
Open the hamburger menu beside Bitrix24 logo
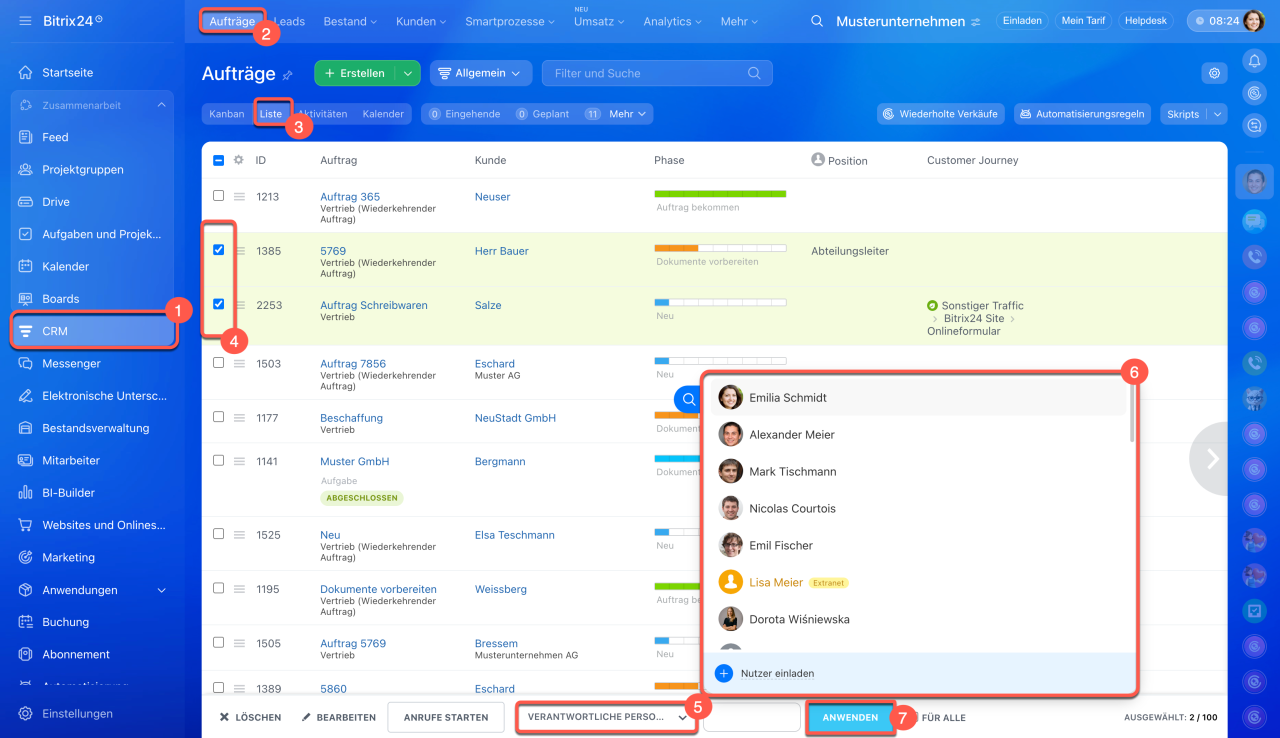pyautogui.click(x=25, y=21)
